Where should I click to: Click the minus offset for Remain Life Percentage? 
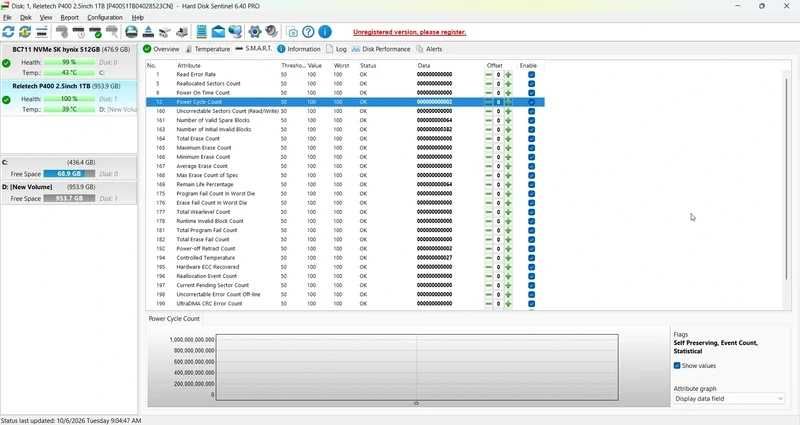point(489,185)
